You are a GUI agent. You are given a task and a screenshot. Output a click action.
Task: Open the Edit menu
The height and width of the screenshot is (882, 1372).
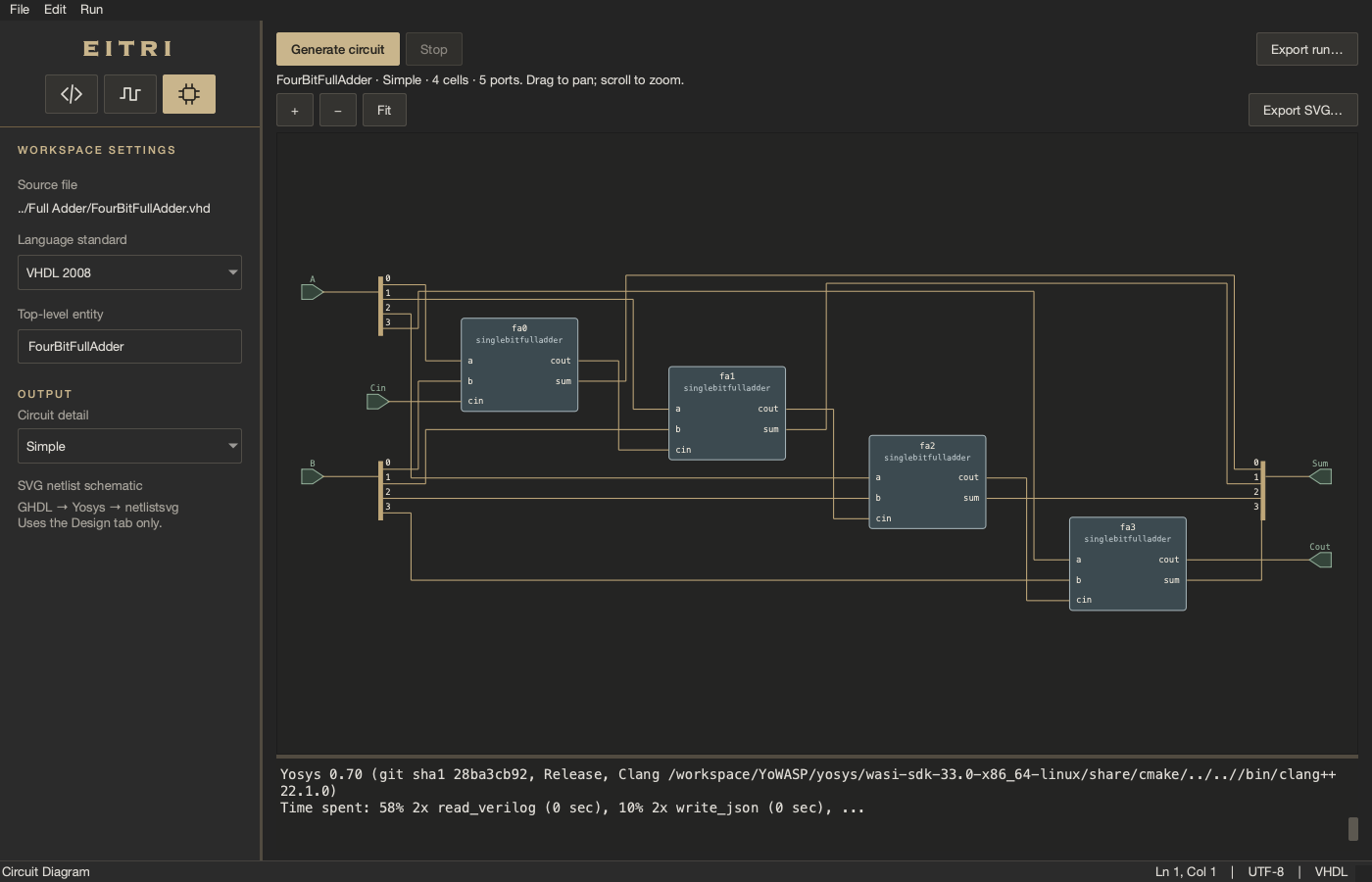(x=55, y=9)
